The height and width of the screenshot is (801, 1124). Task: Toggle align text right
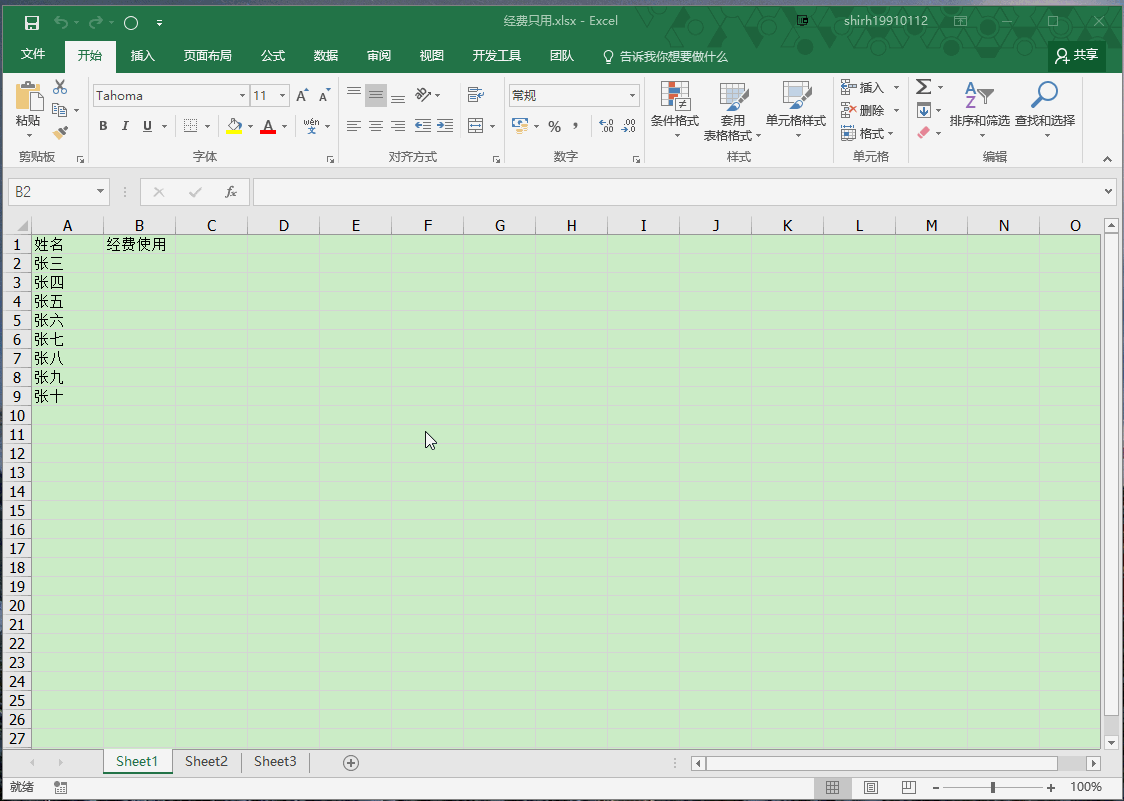coord(398,126)
